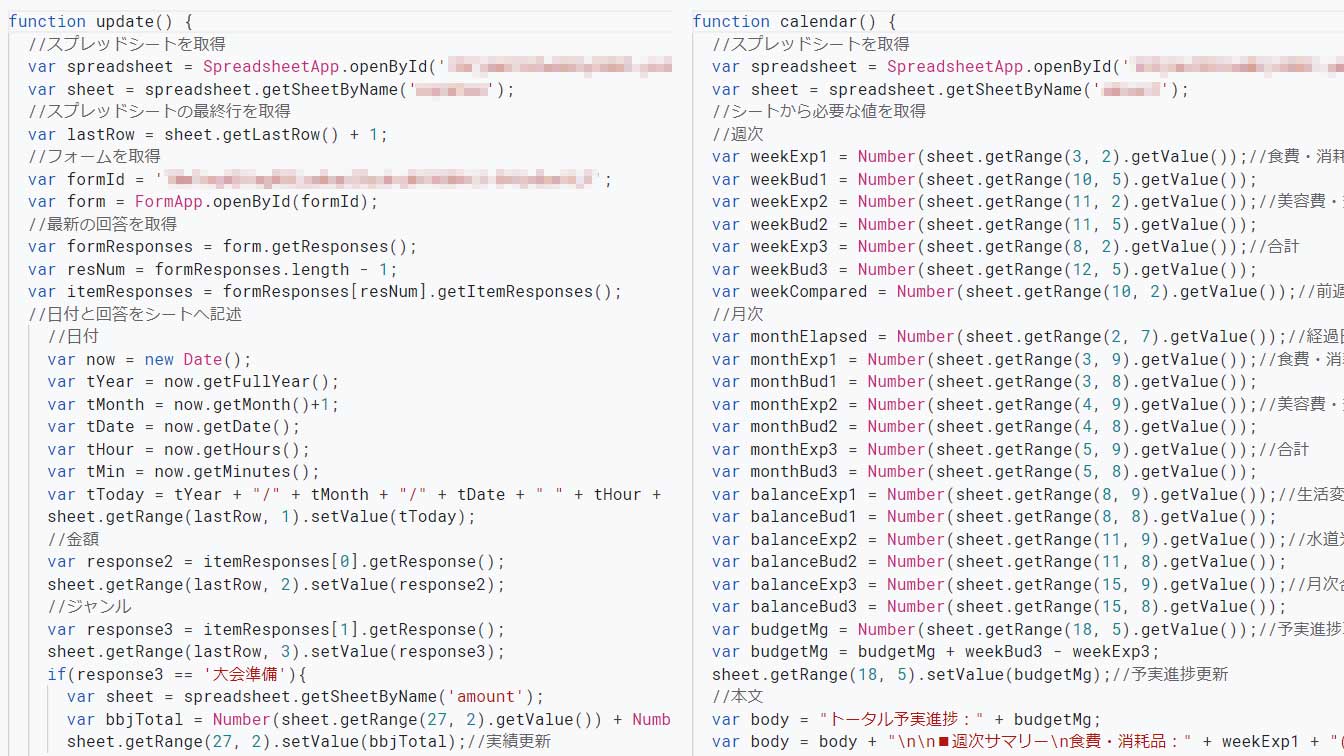Click the 'var balanceBud2' declaration line
This screenshot has height=756, width=1344.
click(999, 561)
